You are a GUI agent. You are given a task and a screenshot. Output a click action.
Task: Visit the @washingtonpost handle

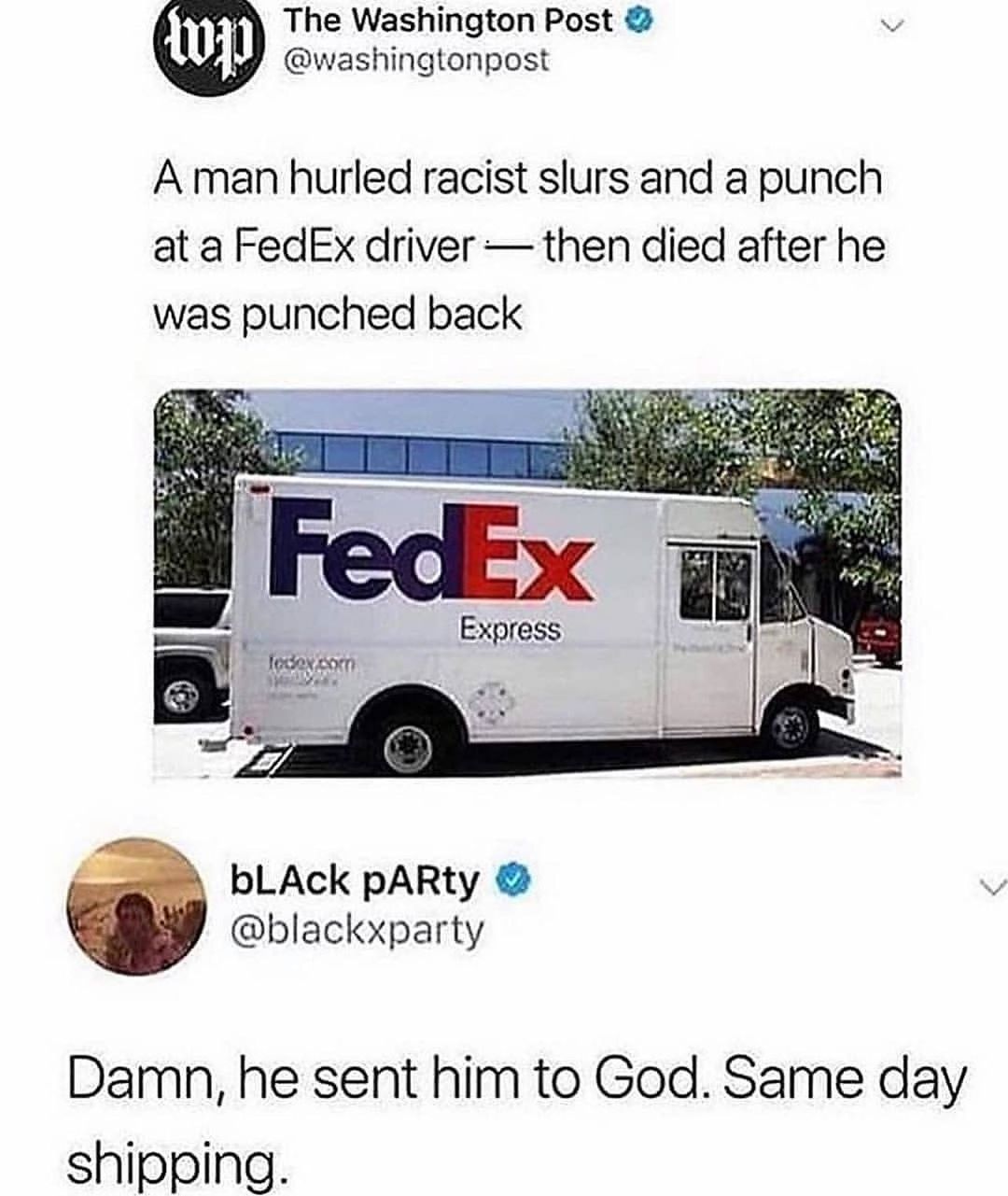tap(415, 62)
